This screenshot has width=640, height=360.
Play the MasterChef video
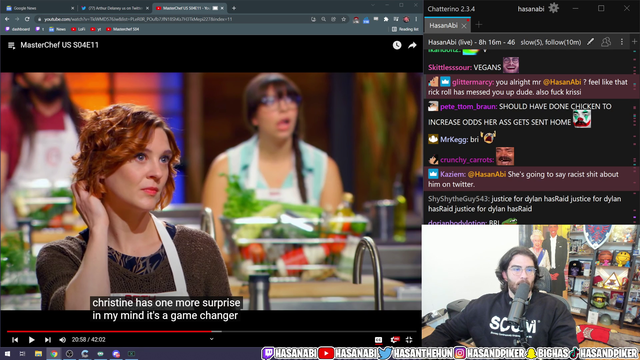pyautogui.click(x=31, y=340)
